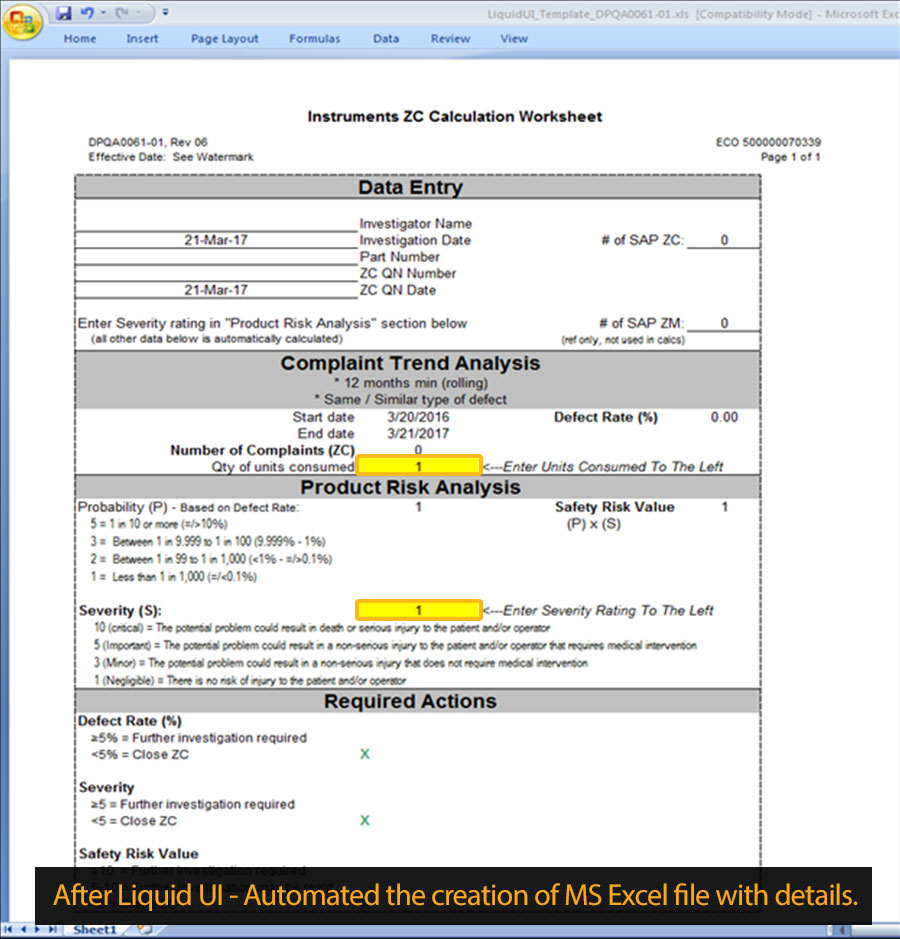Switch to the Page Layout tab
This screenshot has width=900, height=939.
pyautogui.click(x=224, y=39)
